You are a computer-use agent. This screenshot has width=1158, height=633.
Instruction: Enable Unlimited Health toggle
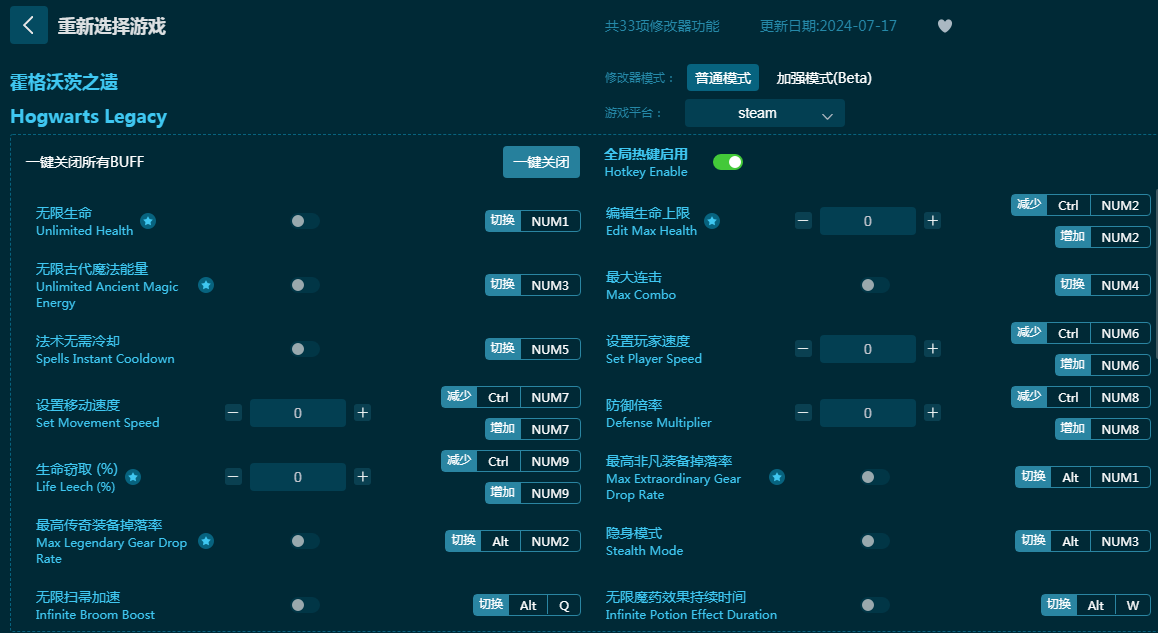(x=304, y=221)
